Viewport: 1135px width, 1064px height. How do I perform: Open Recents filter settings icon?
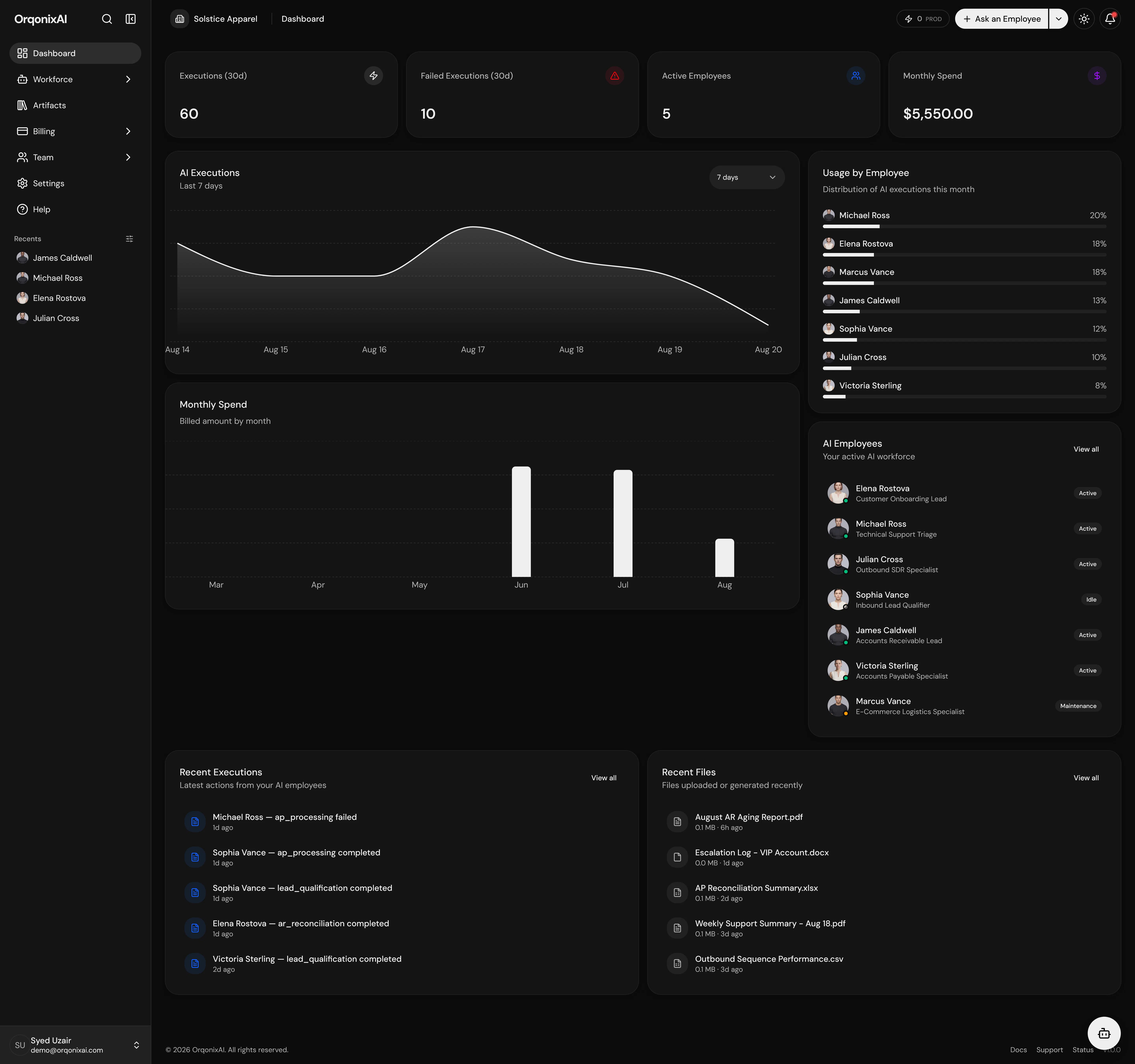(130, 239)
